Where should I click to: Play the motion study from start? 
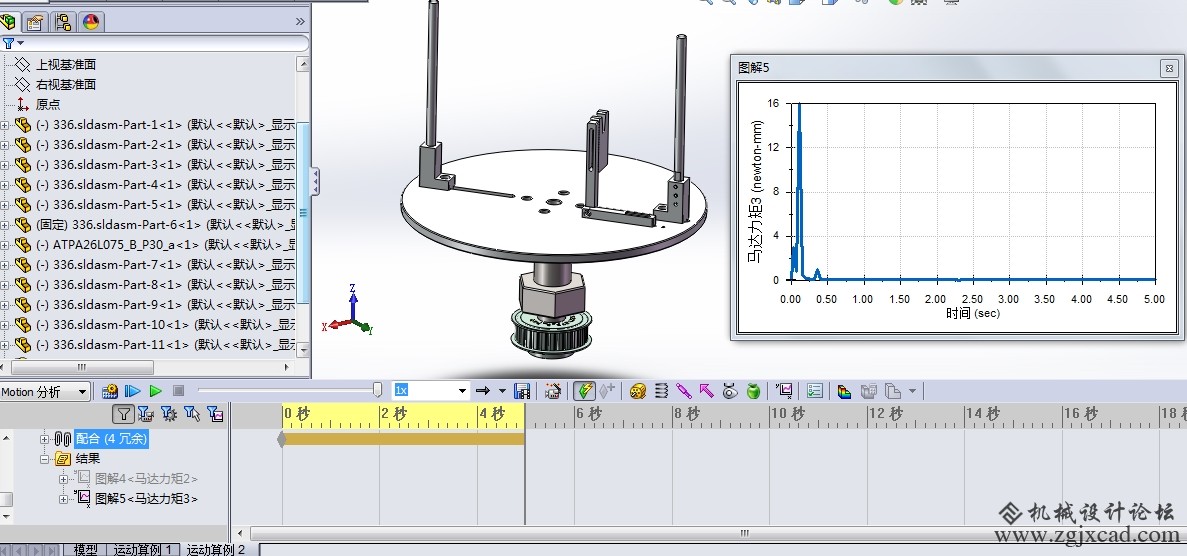(x=132, y=391)
